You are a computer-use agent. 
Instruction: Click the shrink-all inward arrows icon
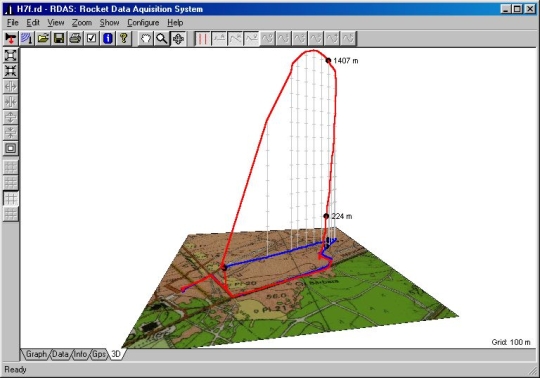click(x=11, y=71)
